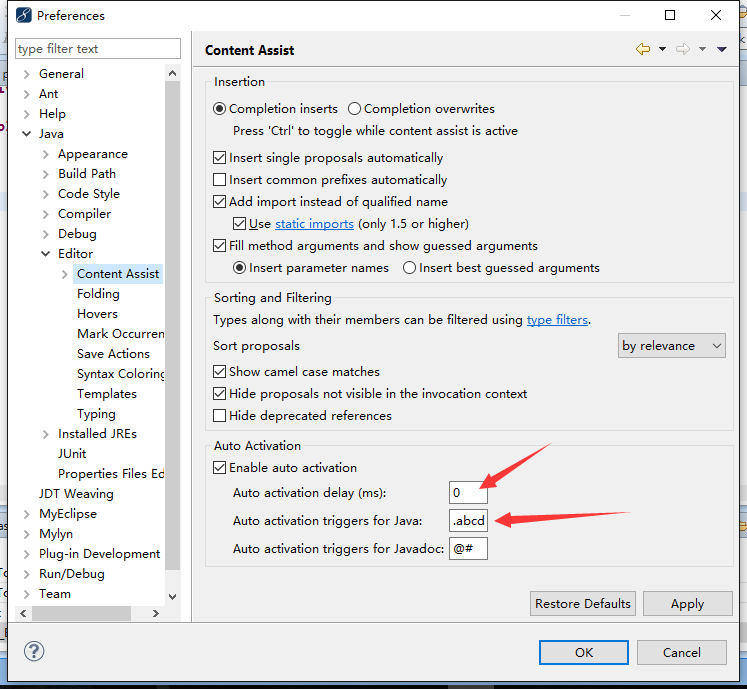This screenshot has width=747, height=689.
Task: Select Folding in the tree
Action: (x=98, y=294)
